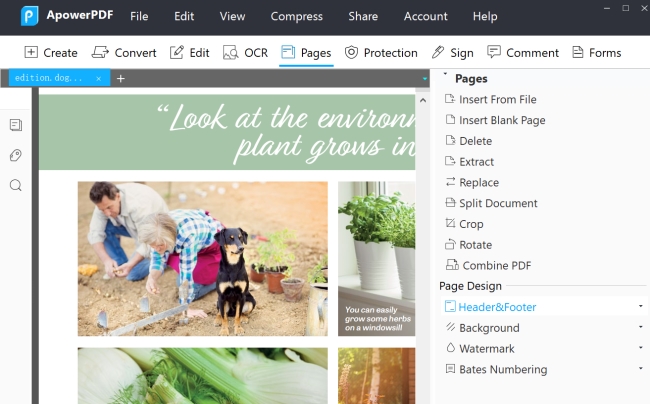Open the Edit menu in title bar

pos(184,16)
